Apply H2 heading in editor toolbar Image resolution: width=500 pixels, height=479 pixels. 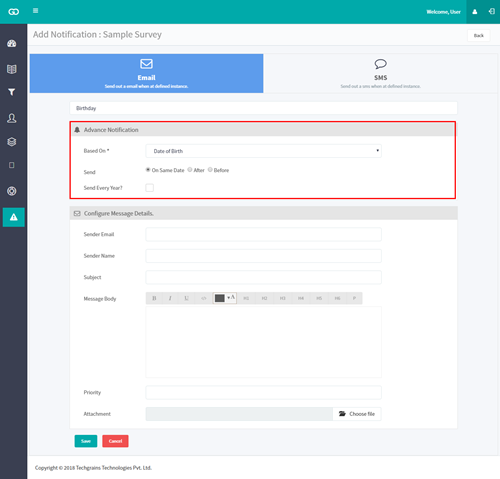pos(264,298)
